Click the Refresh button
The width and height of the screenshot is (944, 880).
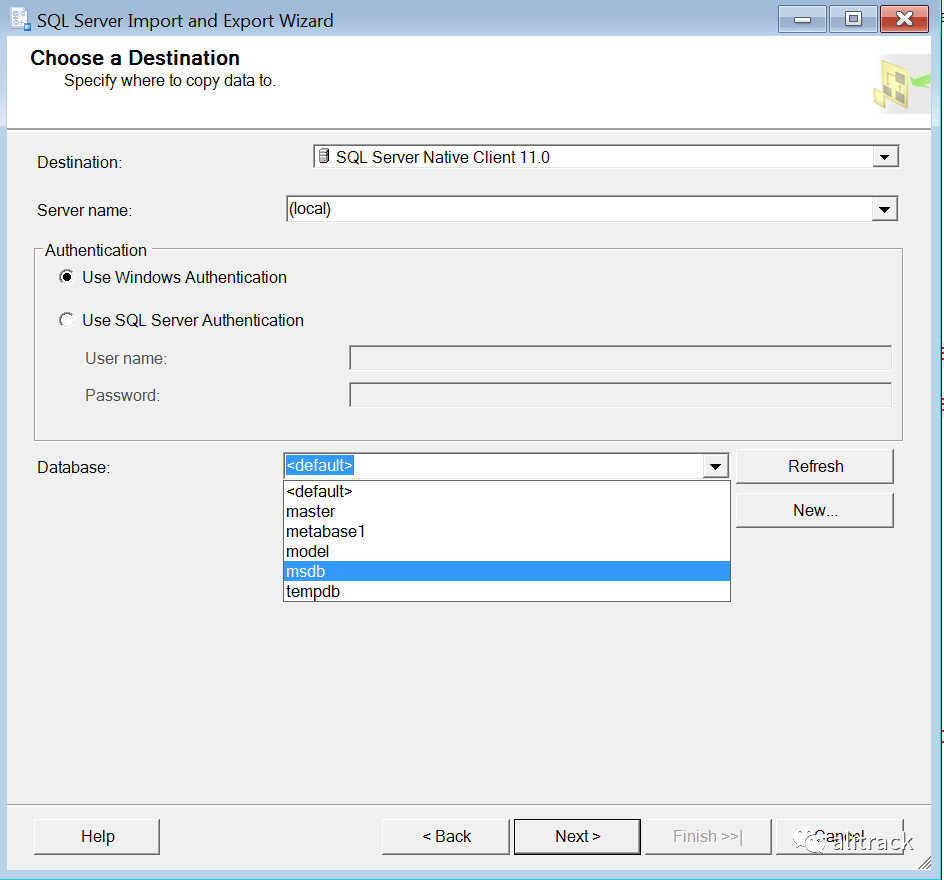[x=815, y=466]
